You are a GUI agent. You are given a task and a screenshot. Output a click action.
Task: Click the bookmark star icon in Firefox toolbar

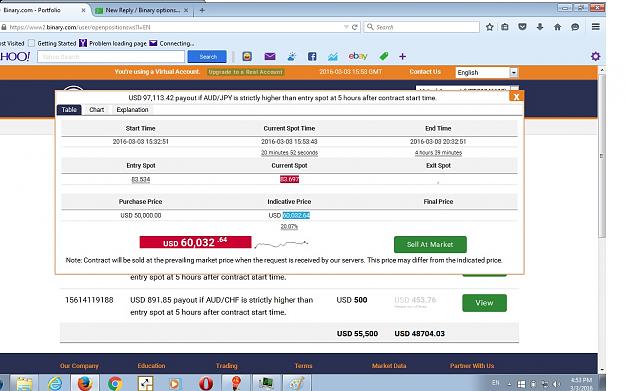[x=489, y=27]
